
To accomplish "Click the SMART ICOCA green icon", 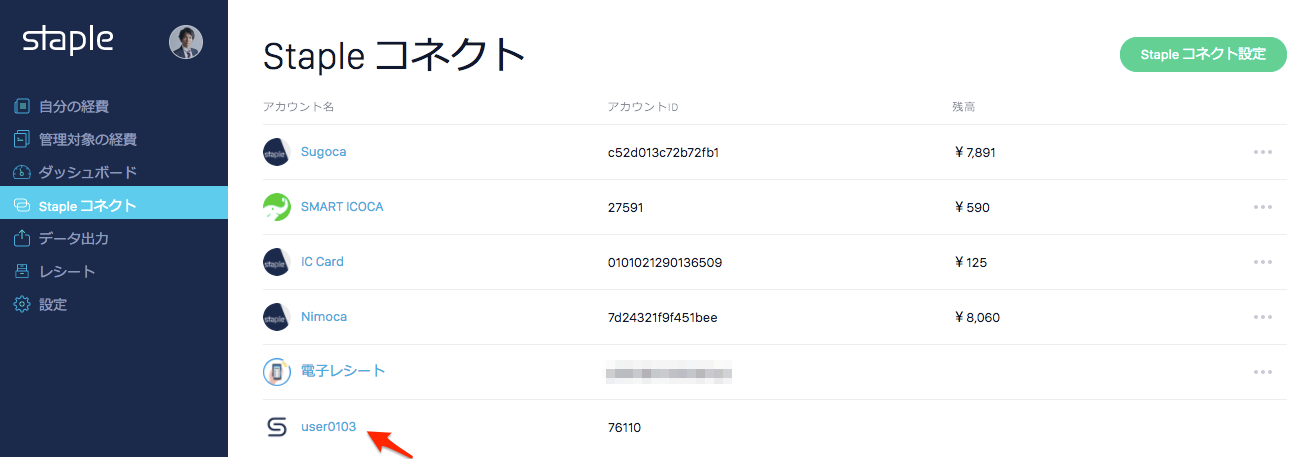I will tap(276, 207).
